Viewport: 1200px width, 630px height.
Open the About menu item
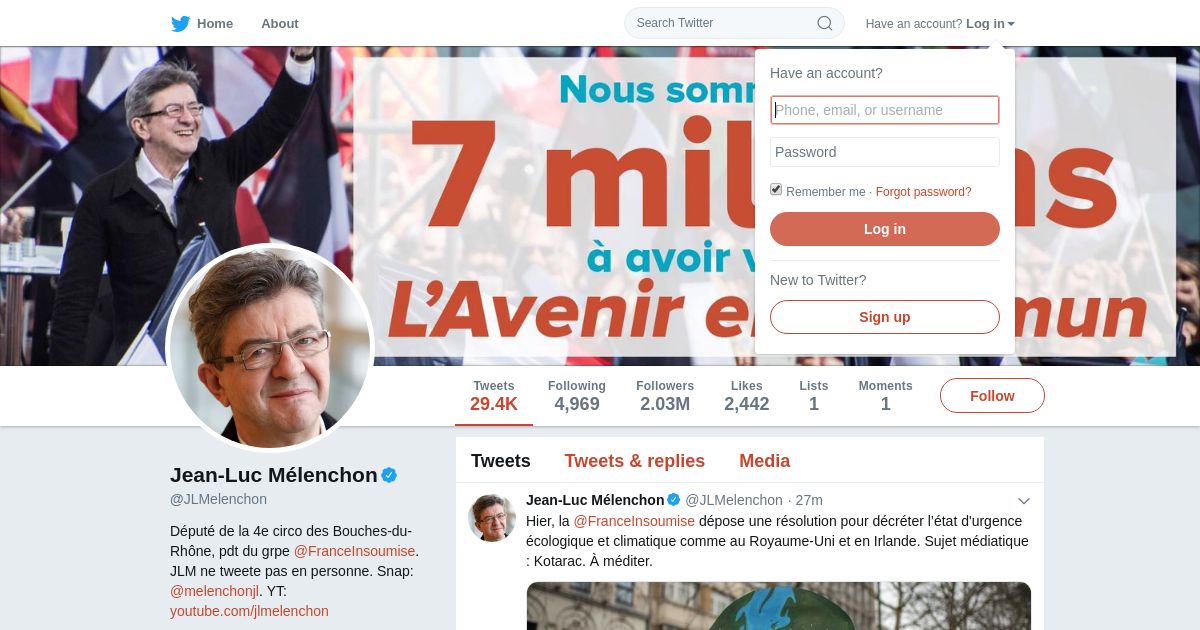[280, 24]
